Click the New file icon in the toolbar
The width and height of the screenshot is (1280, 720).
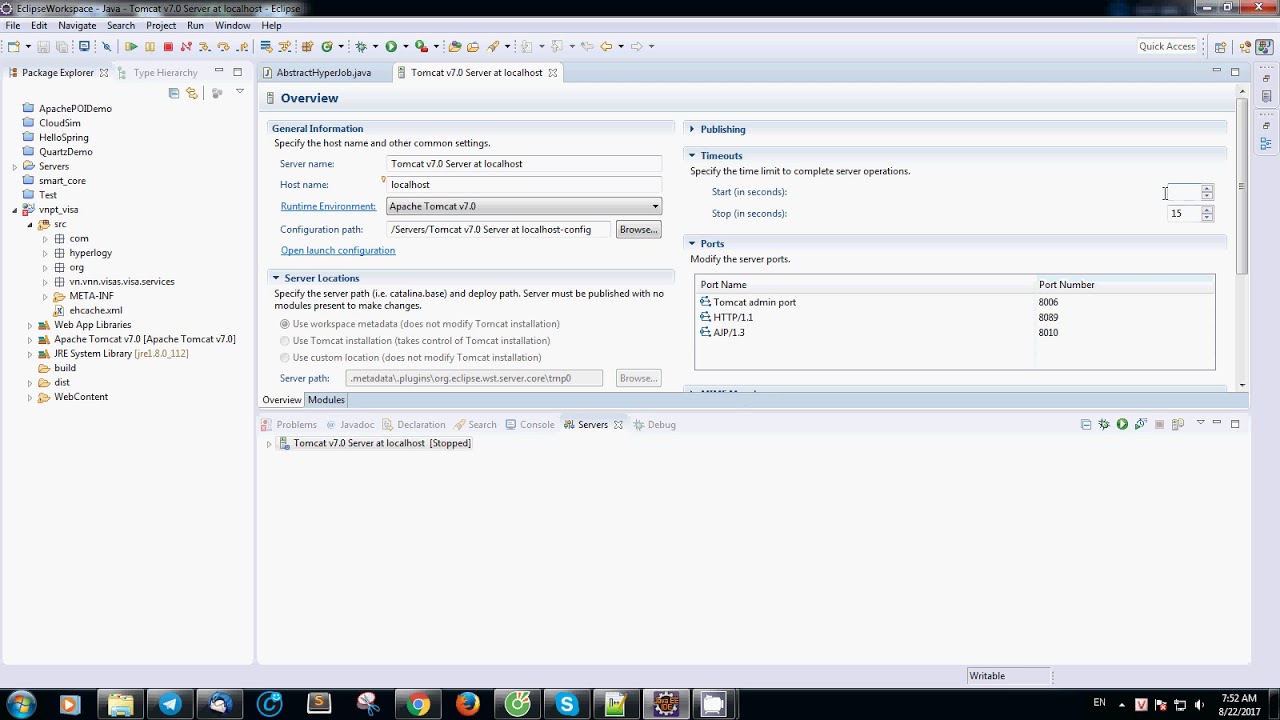tap(13, 46)
